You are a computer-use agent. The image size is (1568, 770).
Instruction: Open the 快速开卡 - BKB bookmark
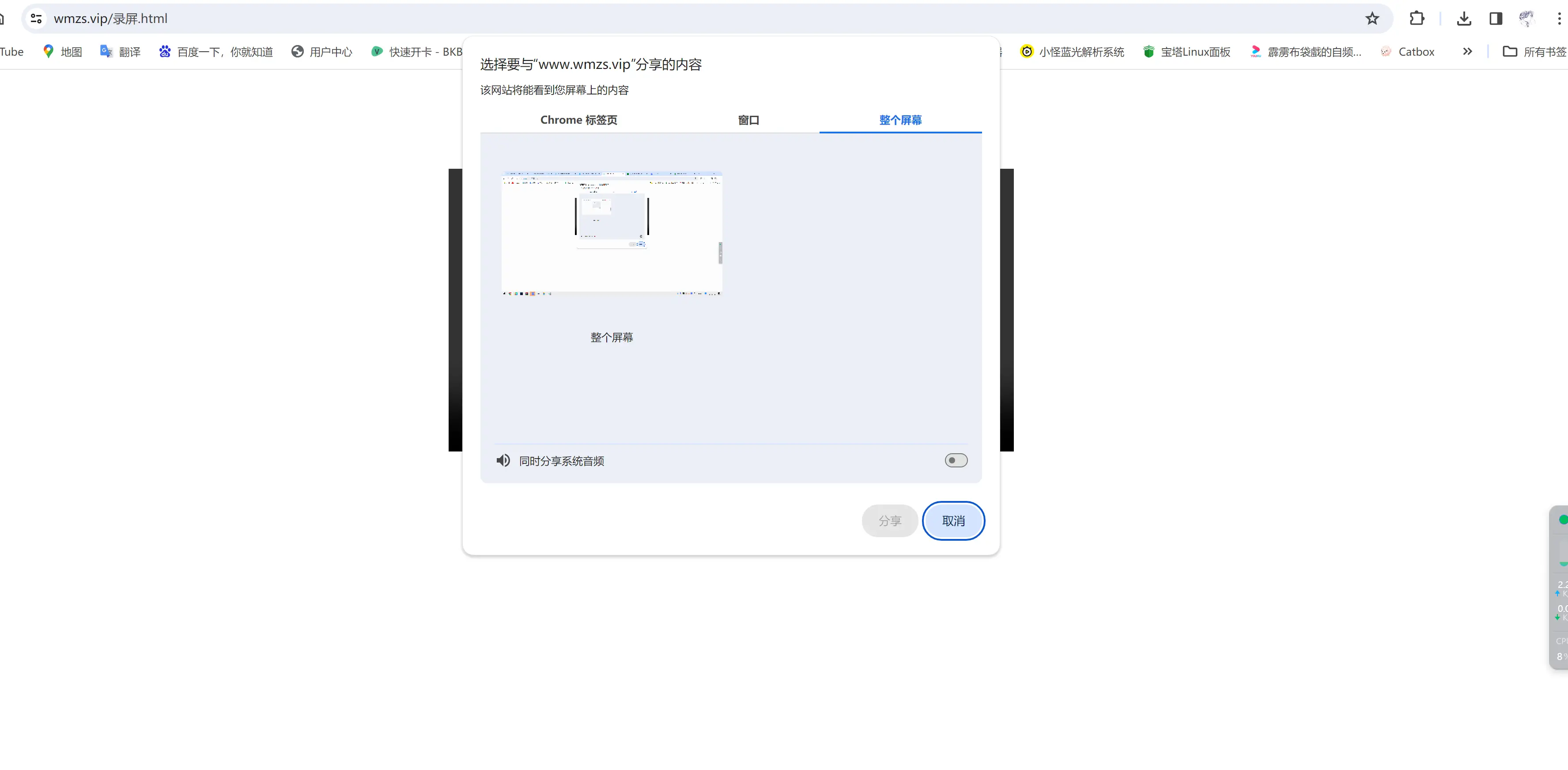coord(416,52)
